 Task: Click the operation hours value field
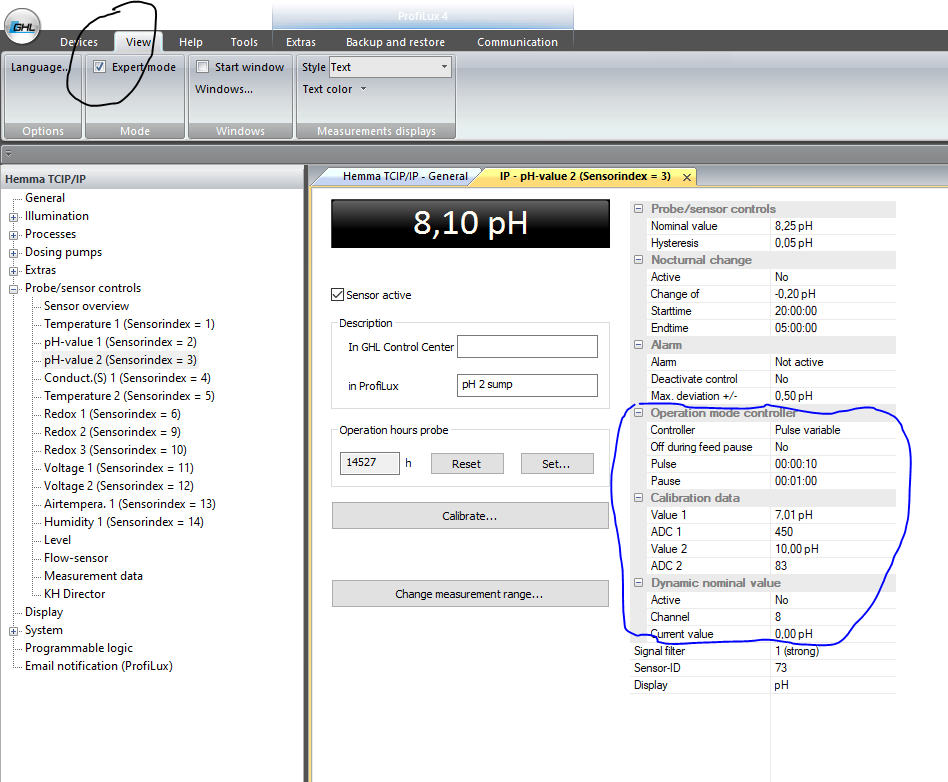369,463
